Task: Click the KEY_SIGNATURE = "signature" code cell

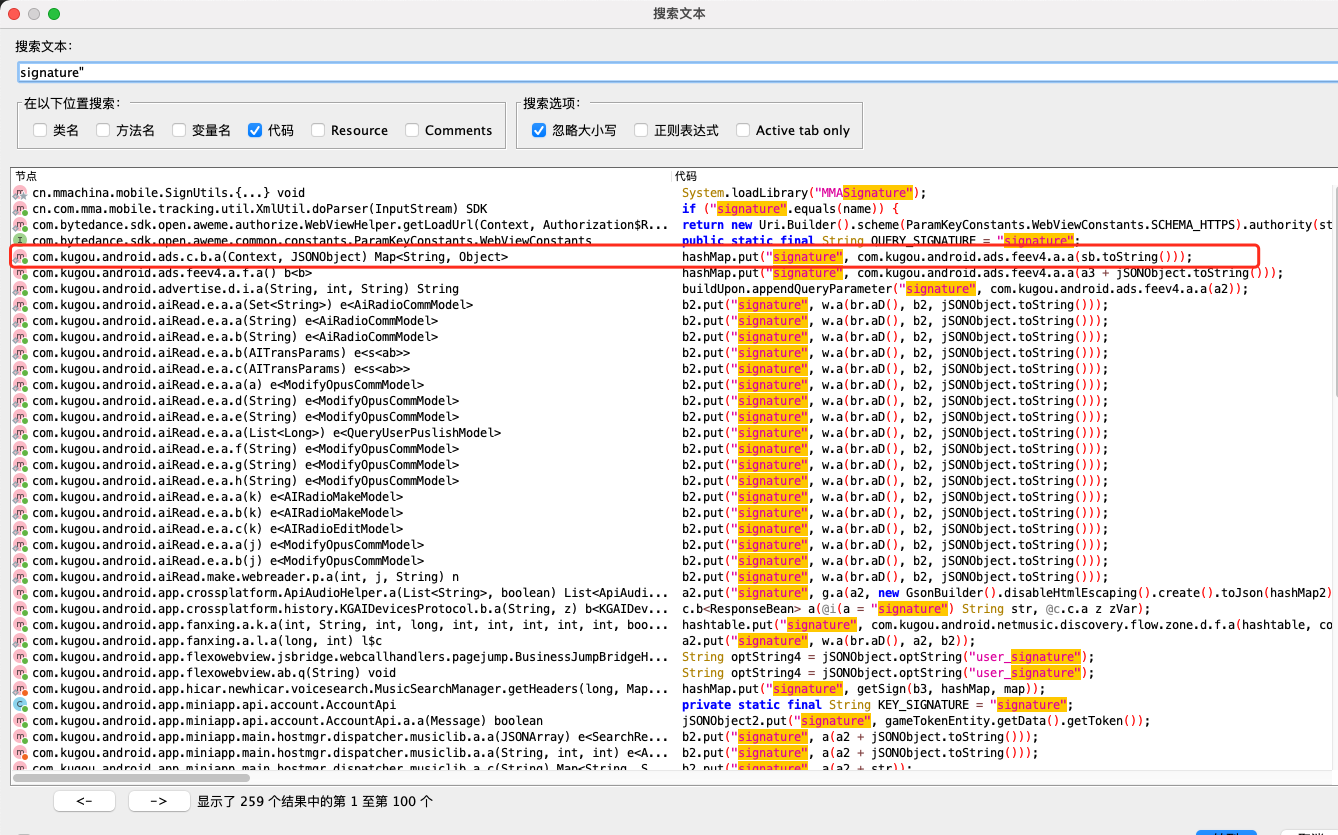Action: click(878, 705)
